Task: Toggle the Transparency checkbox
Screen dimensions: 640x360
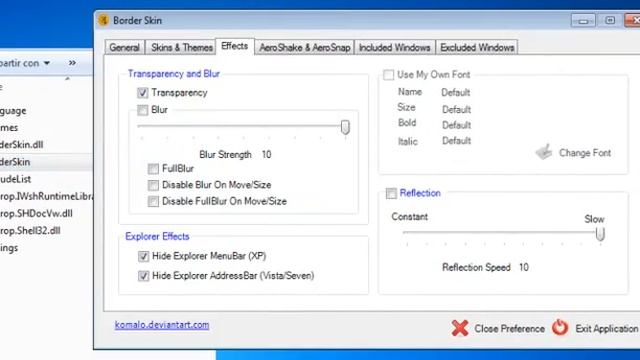Action: (142, 93)
